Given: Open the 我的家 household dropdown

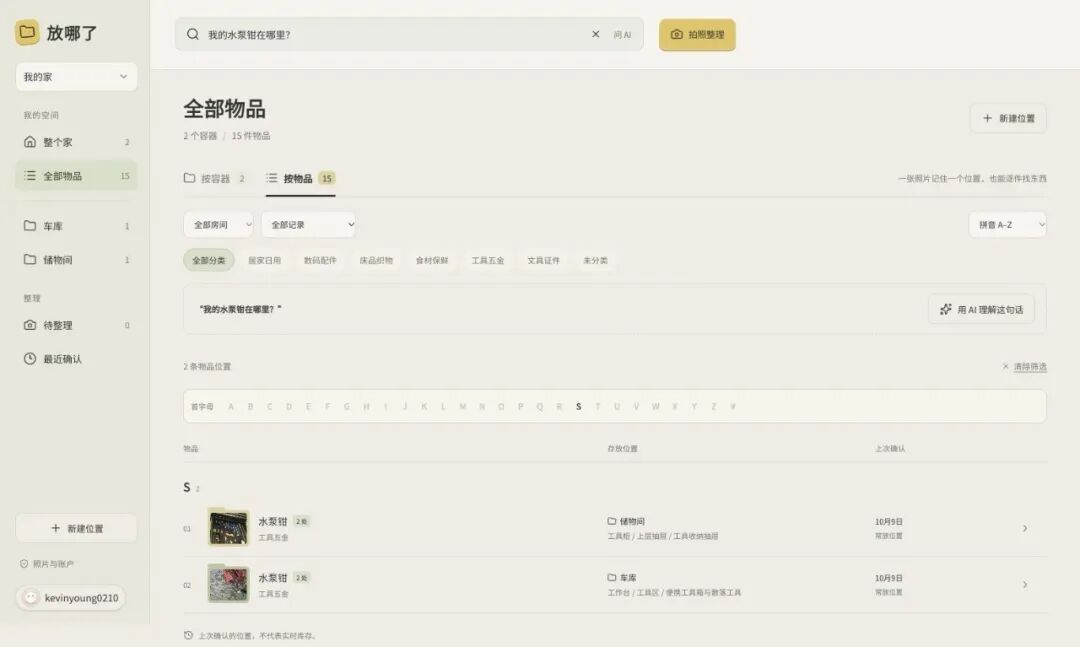Looking at the screenshot, I should [76, 76].
